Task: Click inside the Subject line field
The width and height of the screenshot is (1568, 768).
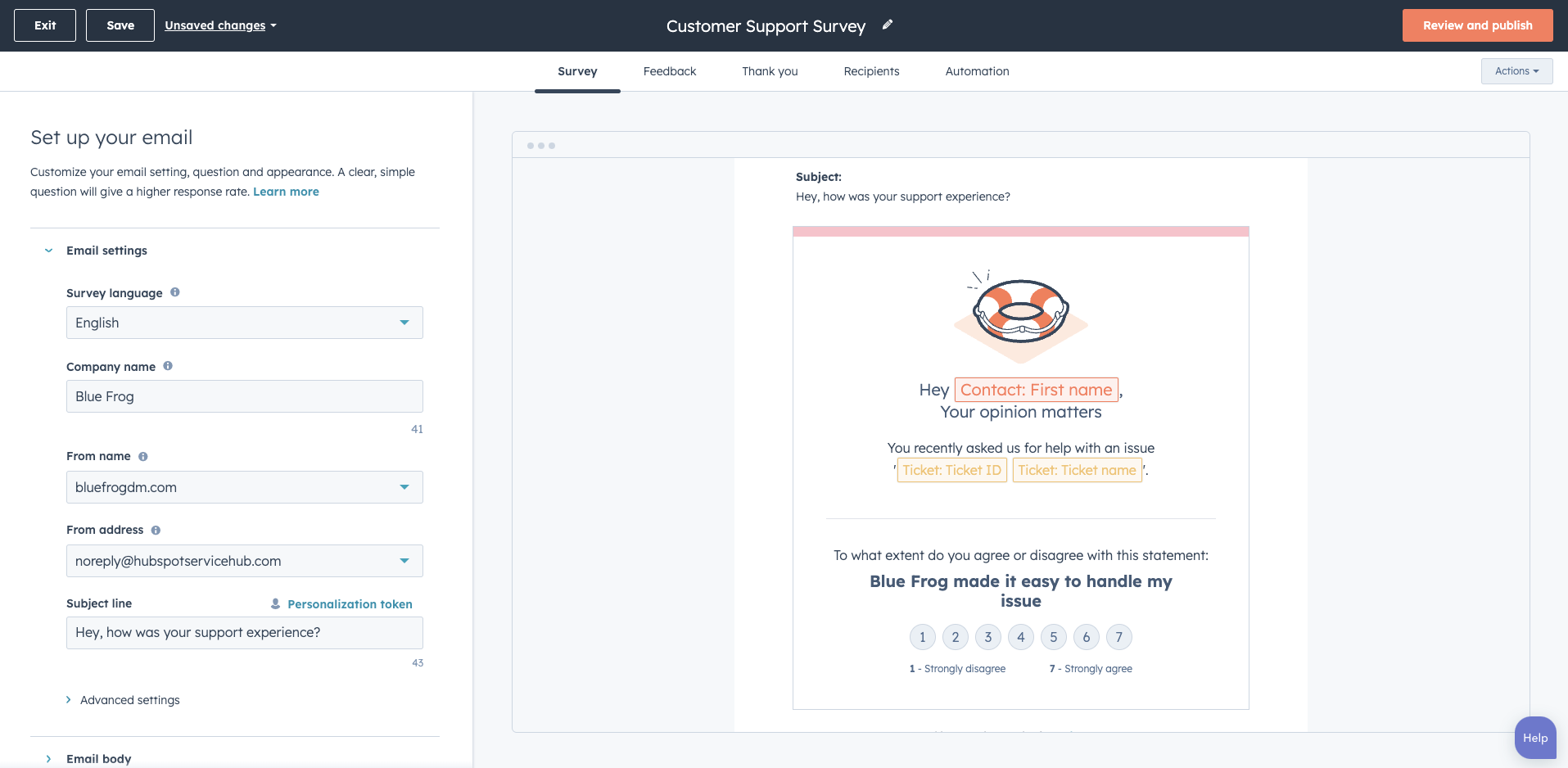Action: tap(243, 632)
